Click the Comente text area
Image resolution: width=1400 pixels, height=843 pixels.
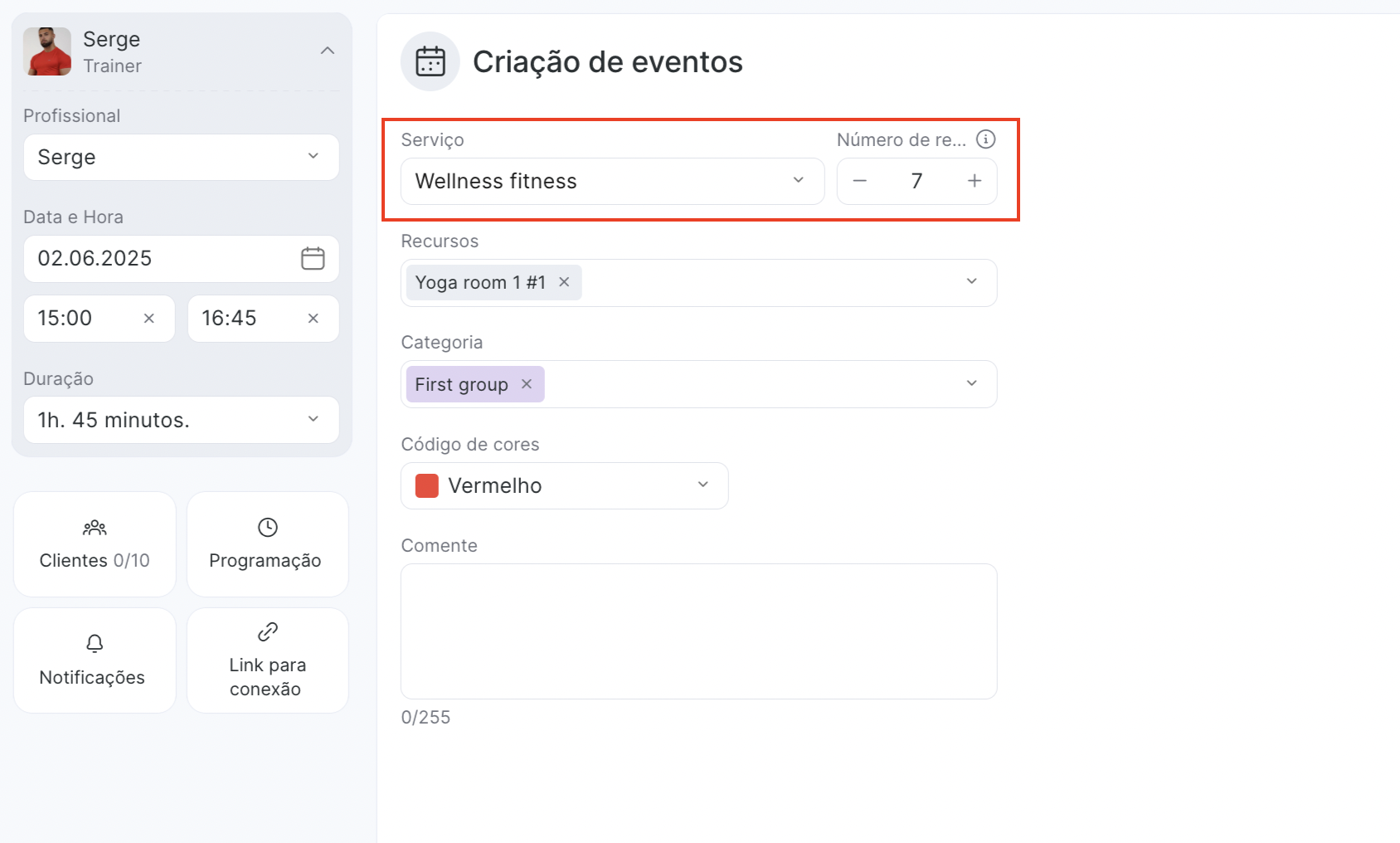[698, 631]
